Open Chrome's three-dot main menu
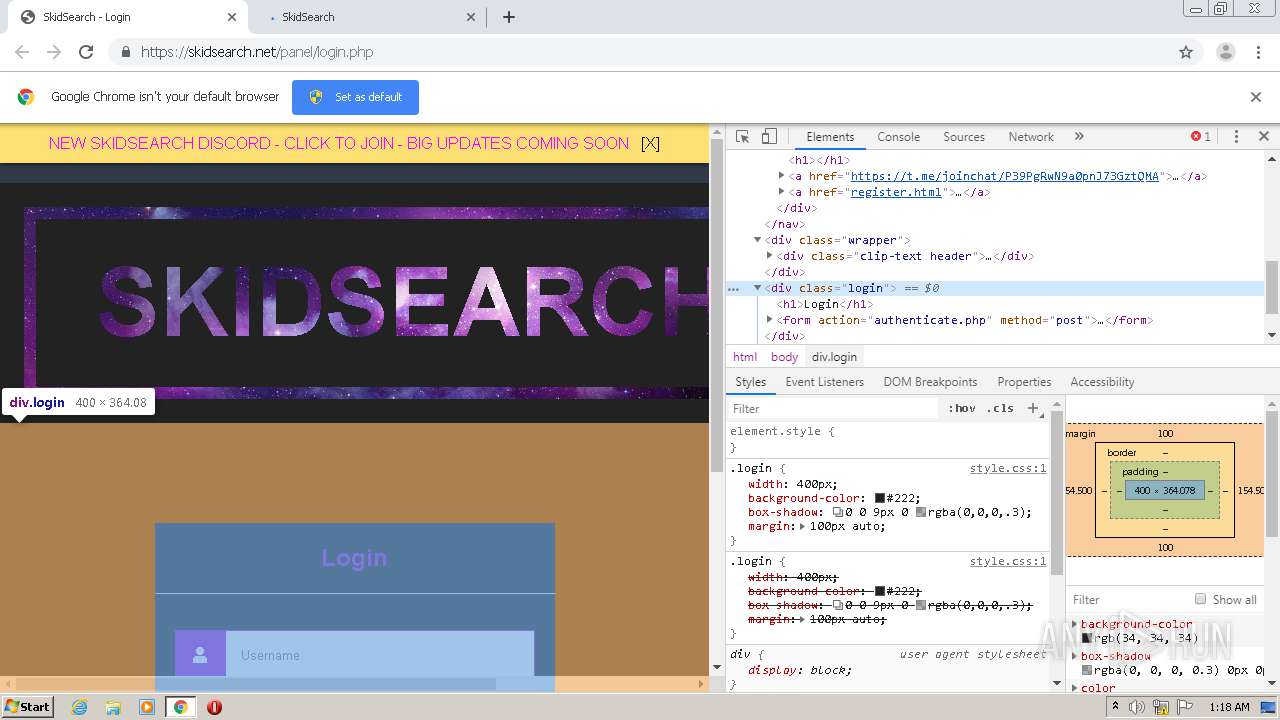Image resolution: width=1280 pixels, height=720 pixels. (1258, 52)
